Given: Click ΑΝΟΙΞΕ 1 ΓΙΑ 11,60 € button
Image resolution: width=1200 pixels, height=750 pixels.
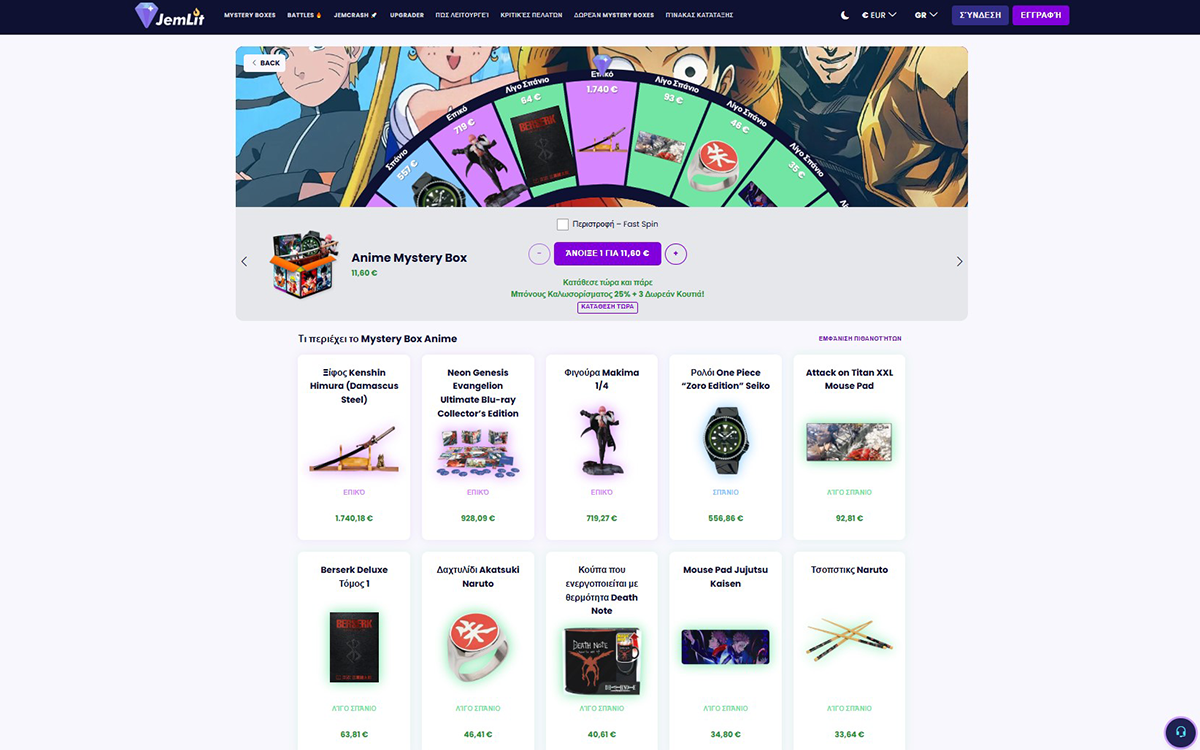Looking at the screenshot, I should pos(607,254).
